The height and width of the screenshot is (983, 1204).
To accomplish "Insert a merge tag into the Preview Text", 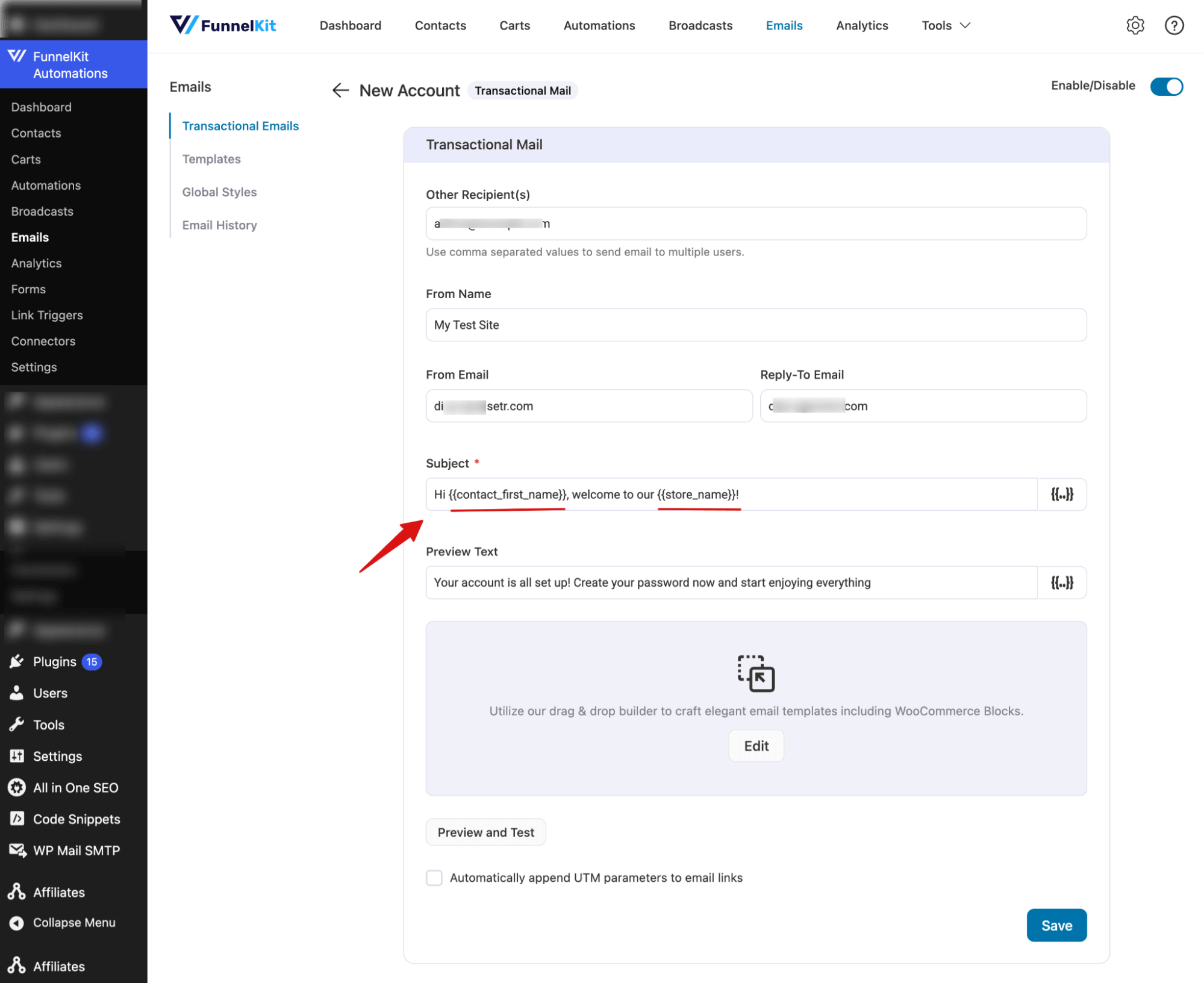I will 1061,582.
